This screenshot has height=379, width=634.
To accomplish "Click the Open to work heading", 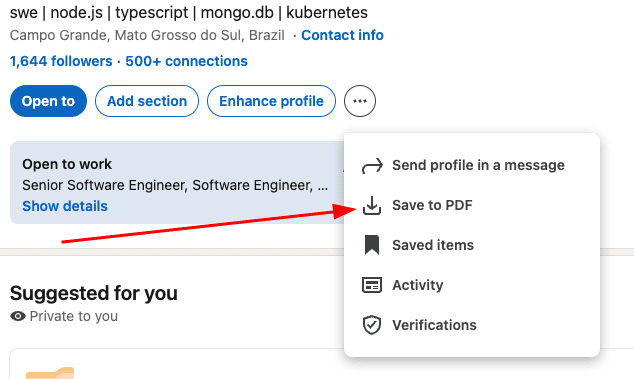I will coord(67,164).
